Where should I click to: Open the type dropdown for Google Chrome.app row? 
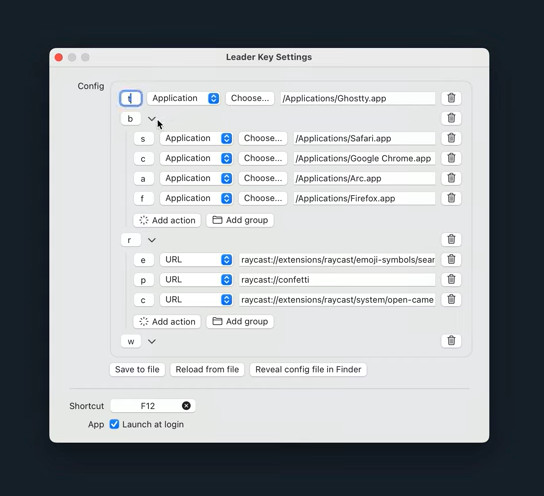(196, 158)
